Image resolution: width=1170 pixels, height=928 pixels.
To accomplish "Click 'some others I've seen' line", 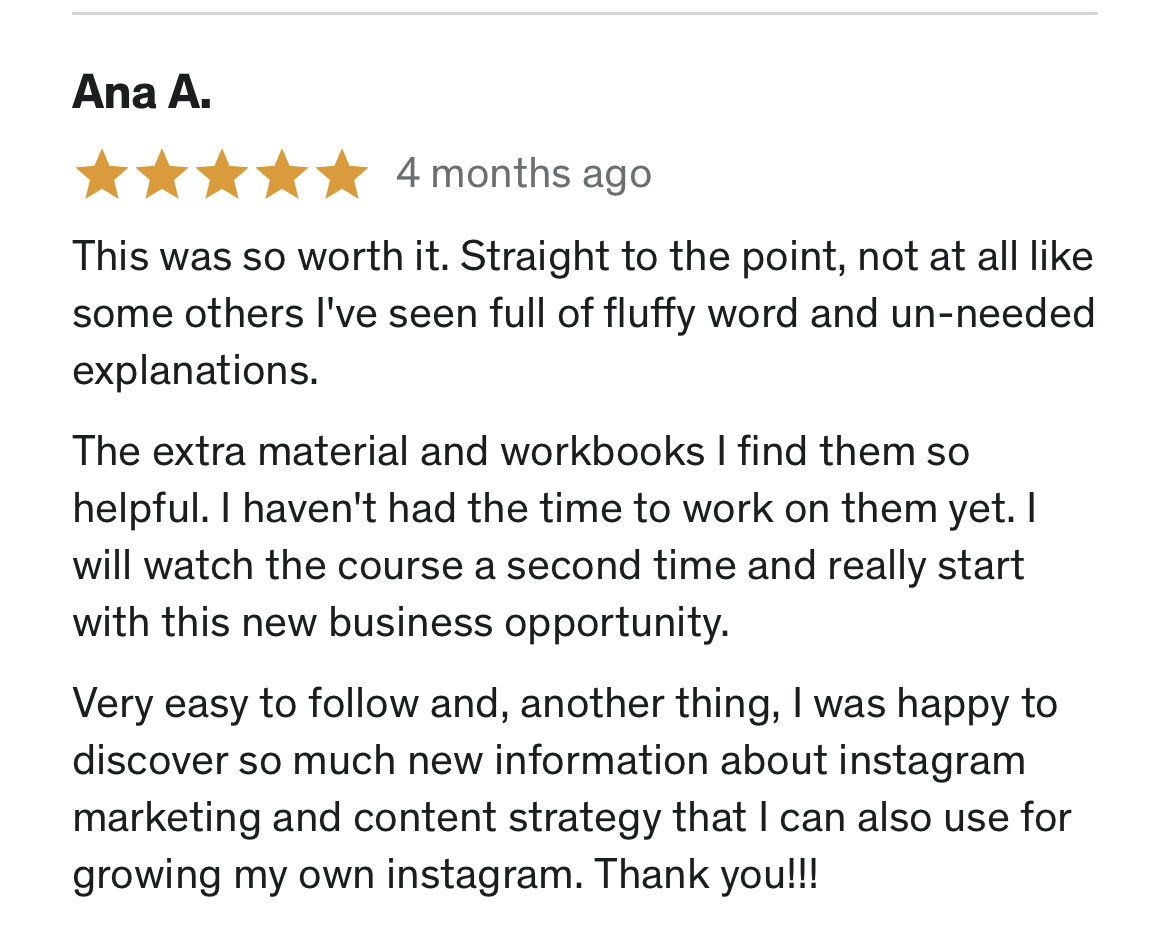I will [584, 314].
